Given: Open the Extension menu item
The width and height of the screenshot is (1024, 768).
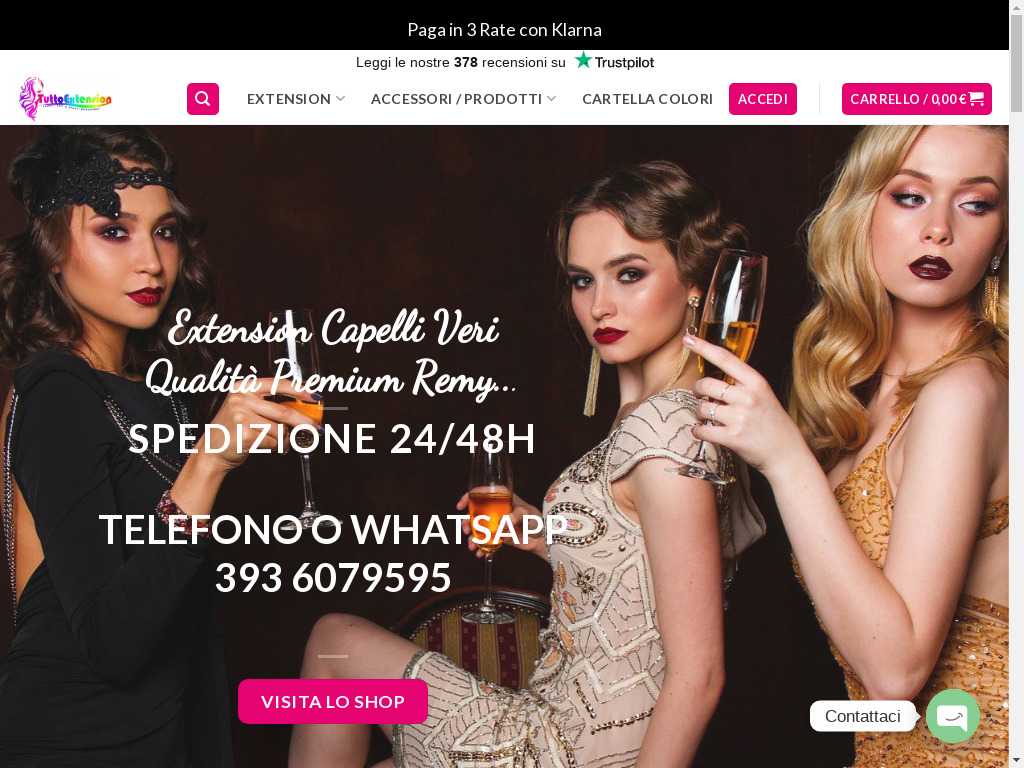Looking at the screenshot, I should [x=289, y=99].
